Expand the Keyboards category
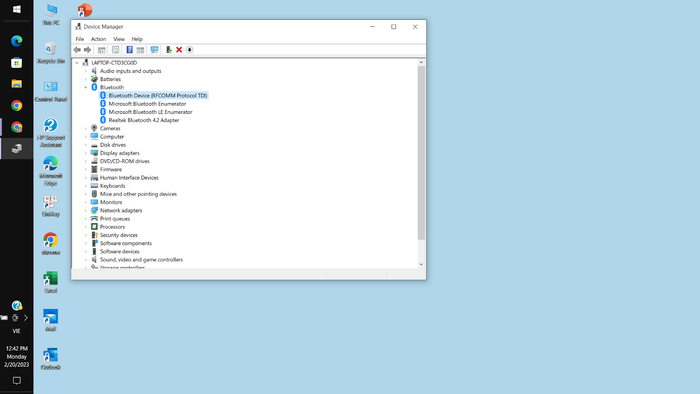This screenshot has width=700, height=394. [x=86, y=186]
